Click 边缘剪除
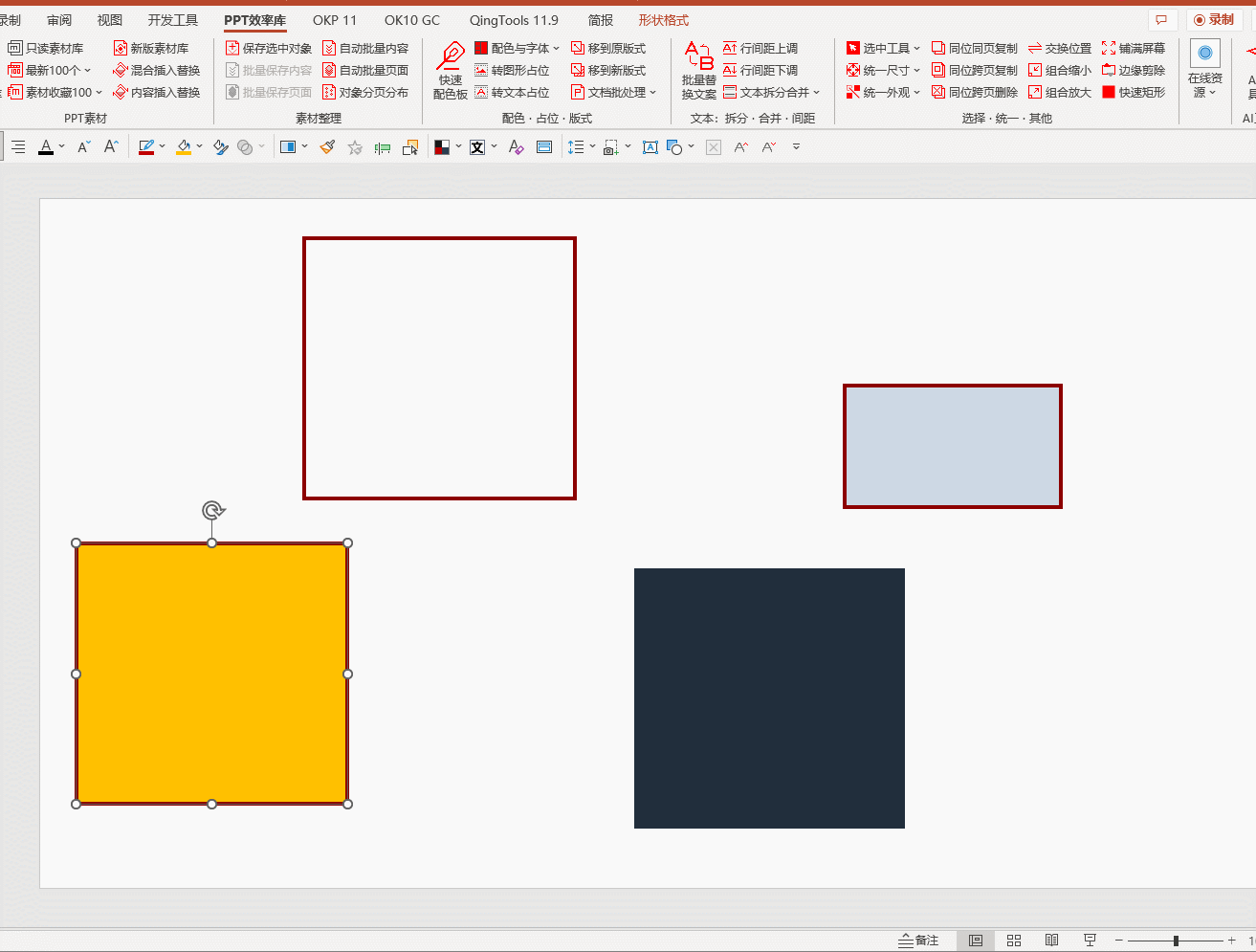The width and height of the screenshot is (1256, 952). tap(1134, 70)
